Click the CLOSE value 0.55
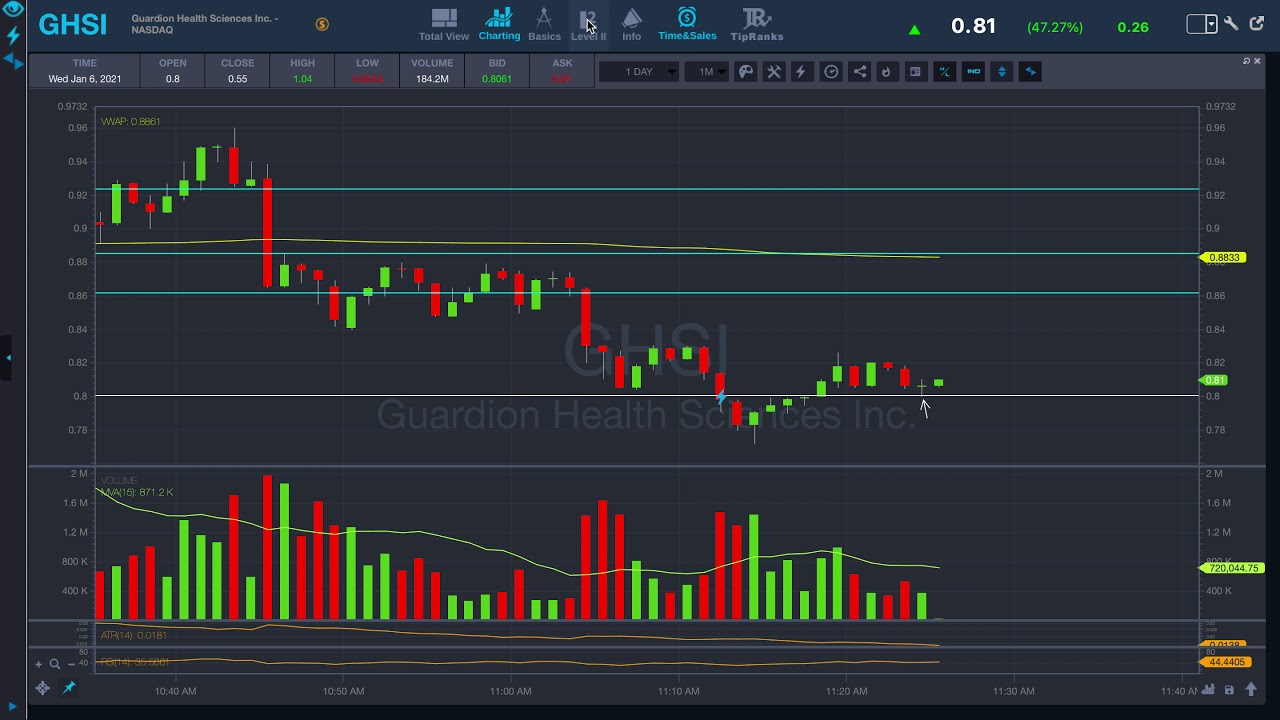 (x=237, y=79)
